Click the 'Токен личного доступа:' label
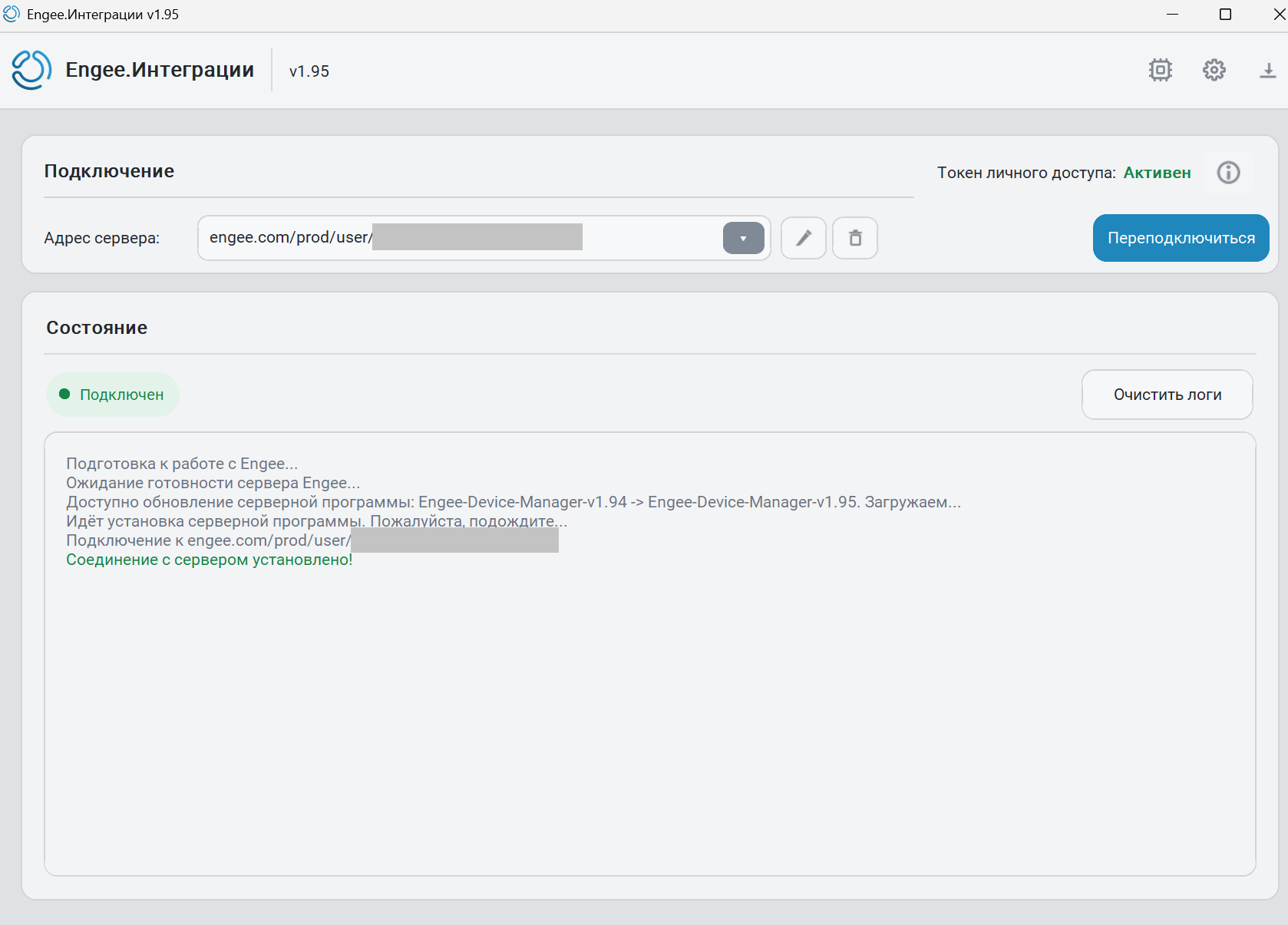This screenshot has height=925, width=1288. click(1026, 173)
